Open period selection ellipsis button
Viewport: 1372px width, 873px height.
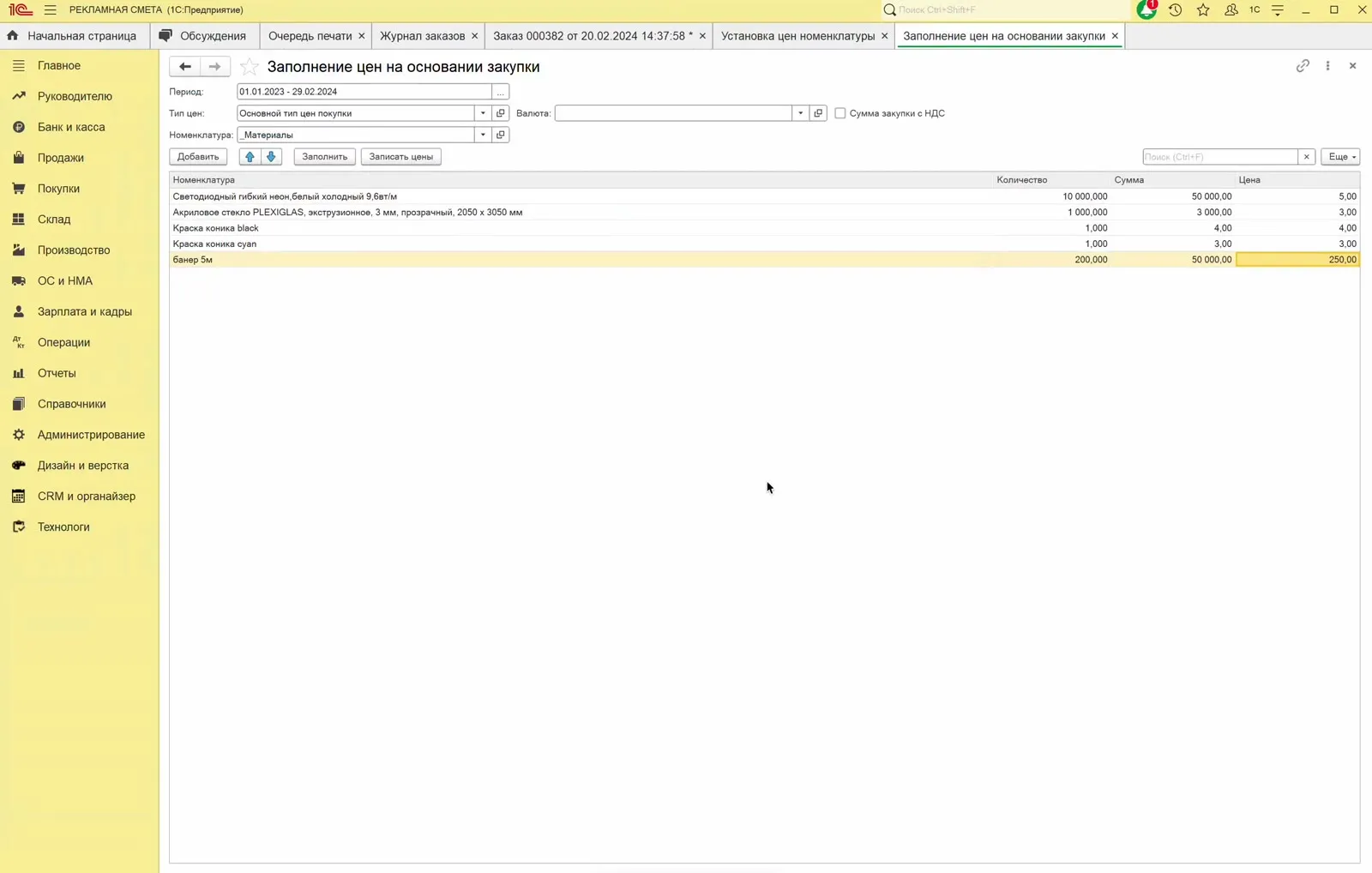(x=501, y=92)
